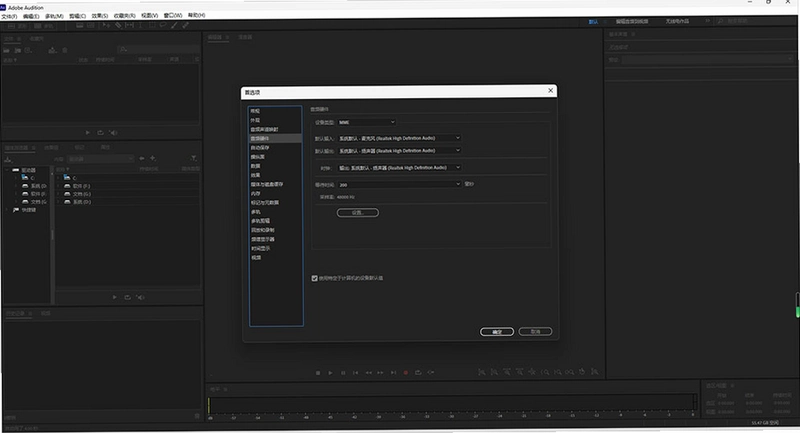Collapse the 驱动器 tree node
The height and width of the screenshot is (433, 800).
7,170
